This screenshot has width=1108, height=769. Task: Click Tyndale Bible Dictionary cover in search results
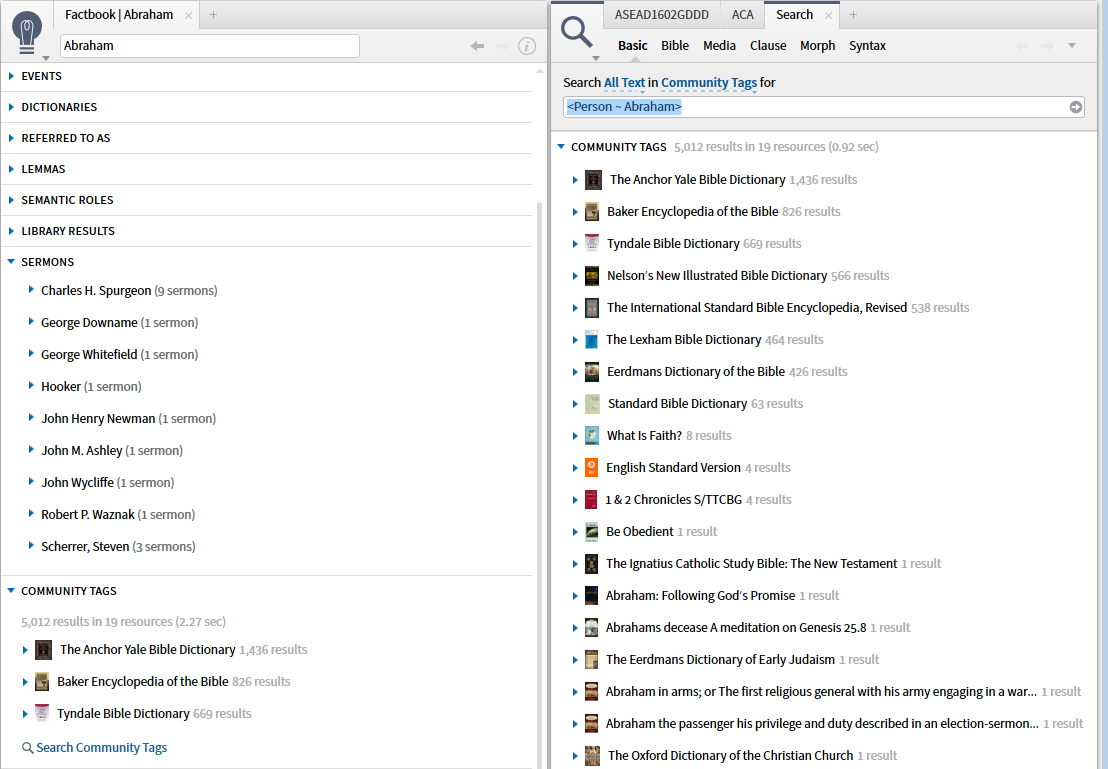592,244
